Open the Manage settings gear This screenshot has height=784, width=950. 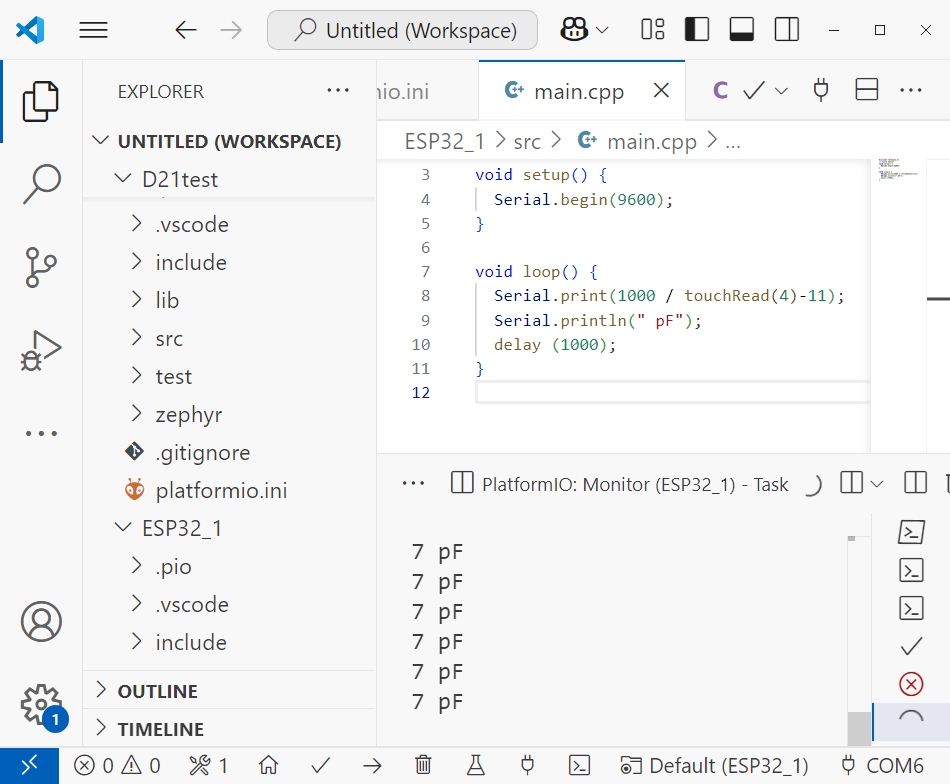(41, 703)
